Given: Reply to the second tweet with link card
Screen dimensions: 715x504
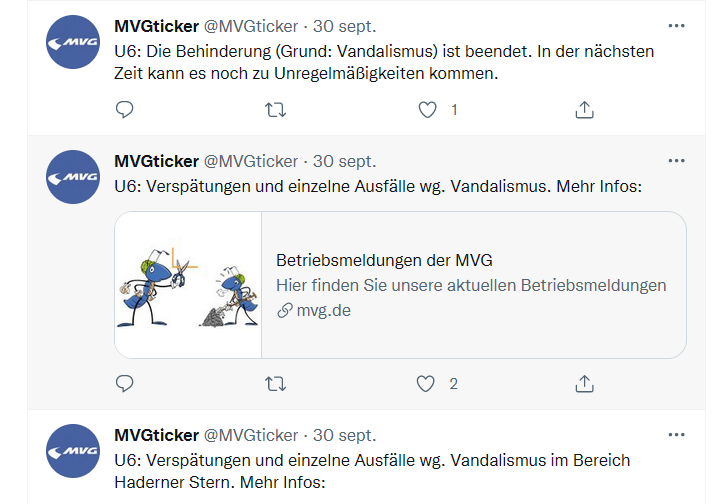Looking at the screenshot, I should click(125, 383).
